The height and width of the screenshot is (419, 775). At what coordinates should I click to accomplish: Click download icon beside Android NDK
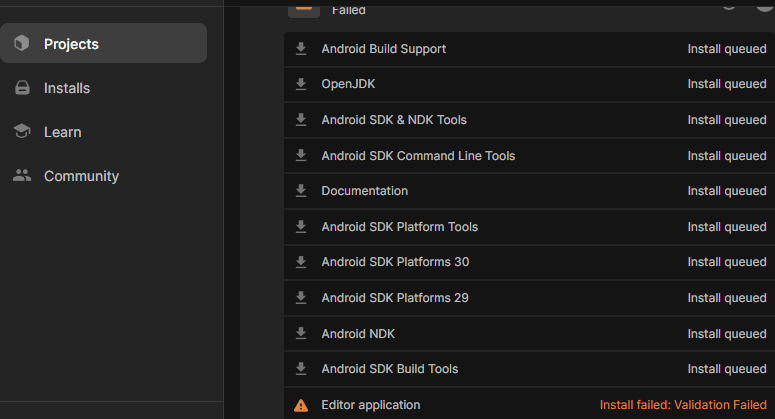tap(301, 333)
